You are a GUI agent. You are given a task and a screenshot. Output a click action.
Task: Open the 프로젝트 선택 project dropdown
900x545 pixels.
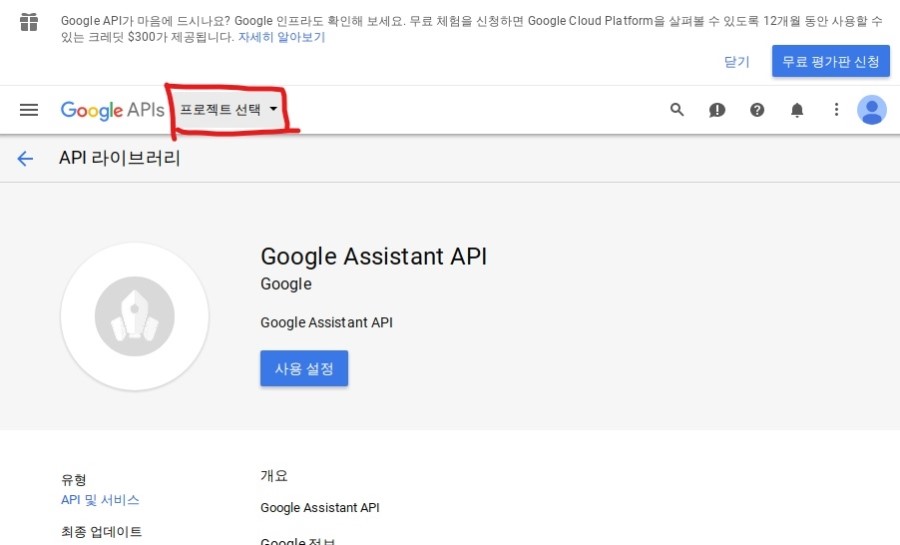228,109
